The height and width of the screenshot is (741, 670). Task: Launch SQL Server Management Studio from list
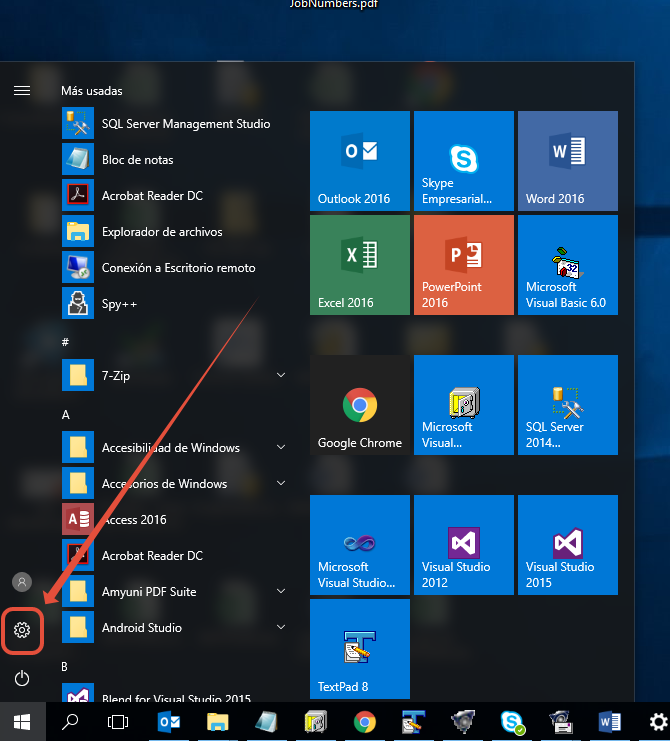click(x=176, y=124)
